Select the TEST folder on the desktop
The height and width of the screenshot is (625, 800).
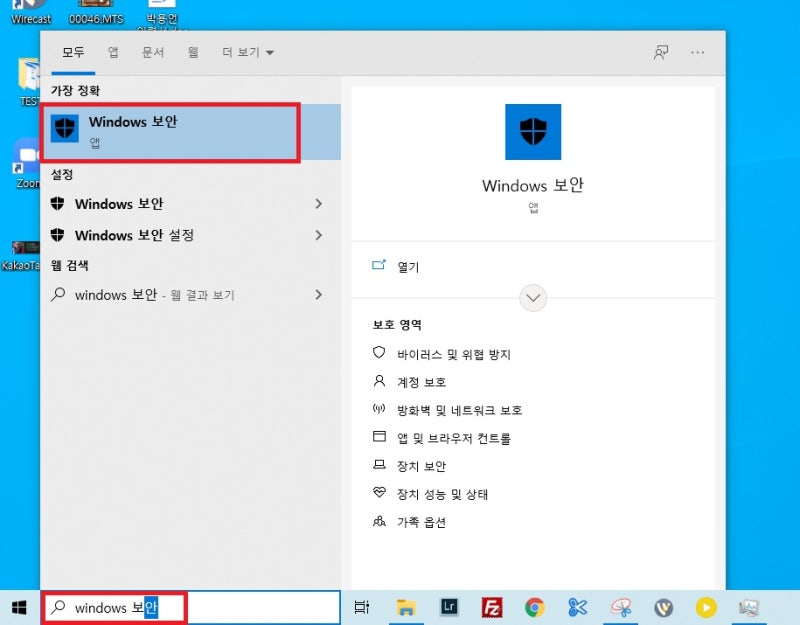[x=28, y=82]
